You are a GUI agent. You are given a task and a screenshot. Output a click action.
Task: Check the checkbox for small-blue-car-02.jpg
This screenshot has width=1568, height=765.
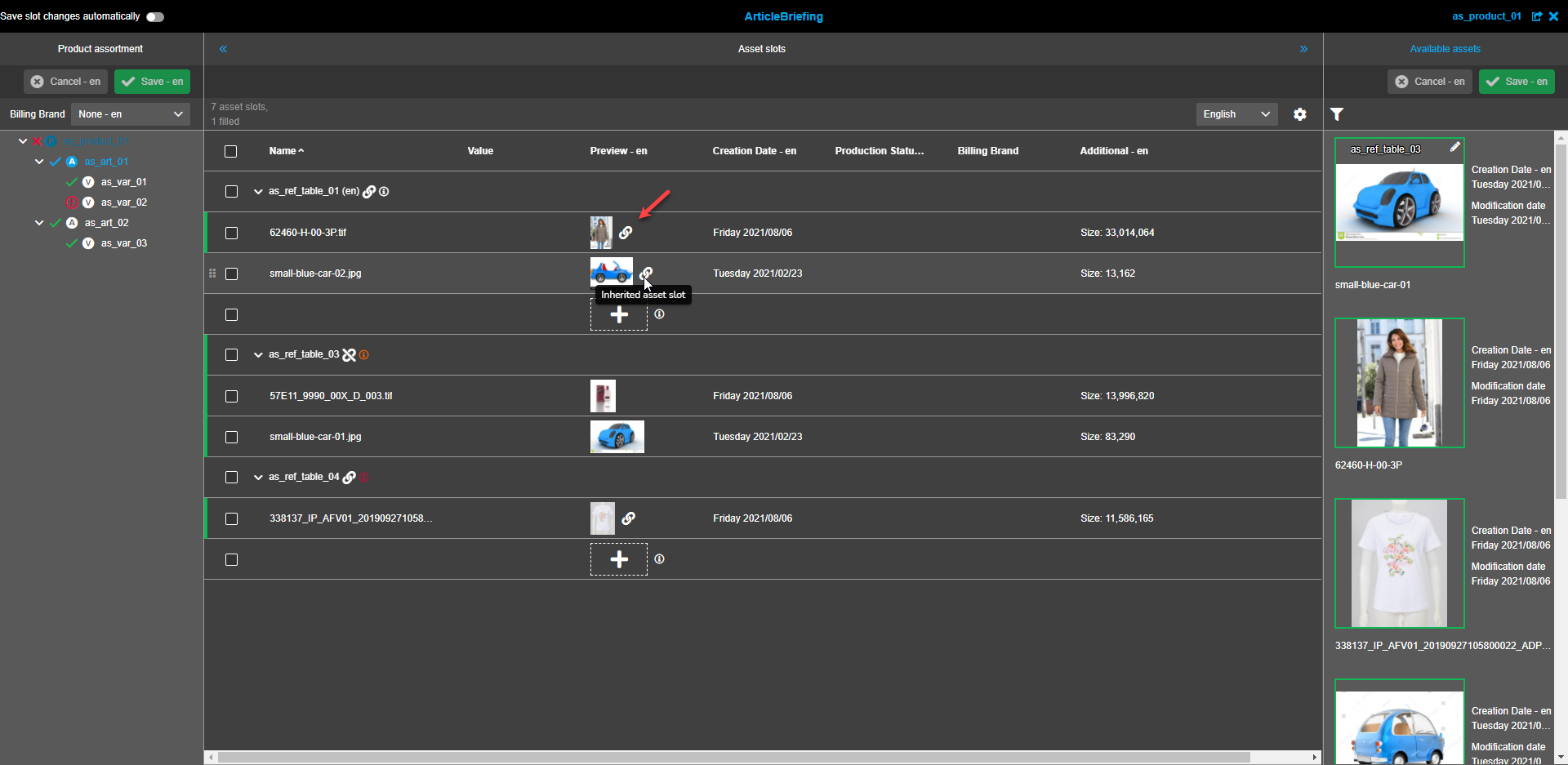pyautogui.click(x=231, y=274)
